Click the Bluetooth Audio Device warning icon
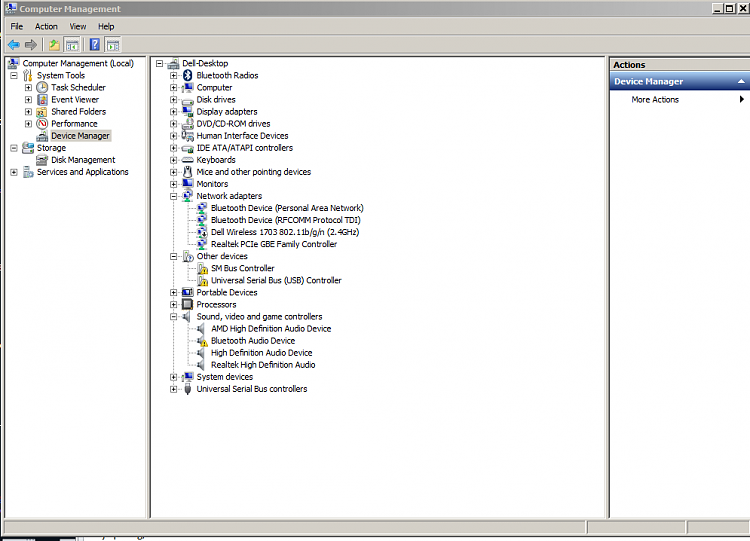 [x=202, y=341]
